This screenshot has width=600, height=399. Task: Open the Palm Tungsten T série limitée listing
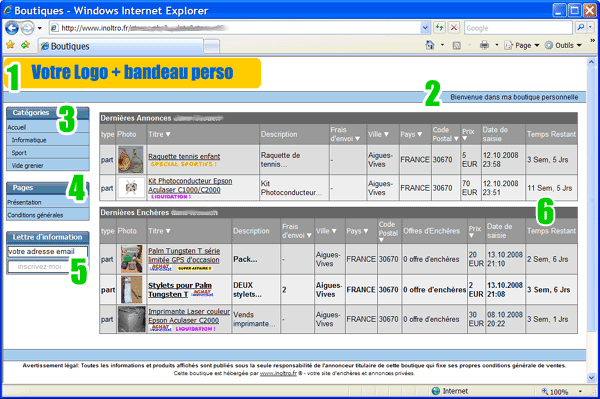coord(184,255)
